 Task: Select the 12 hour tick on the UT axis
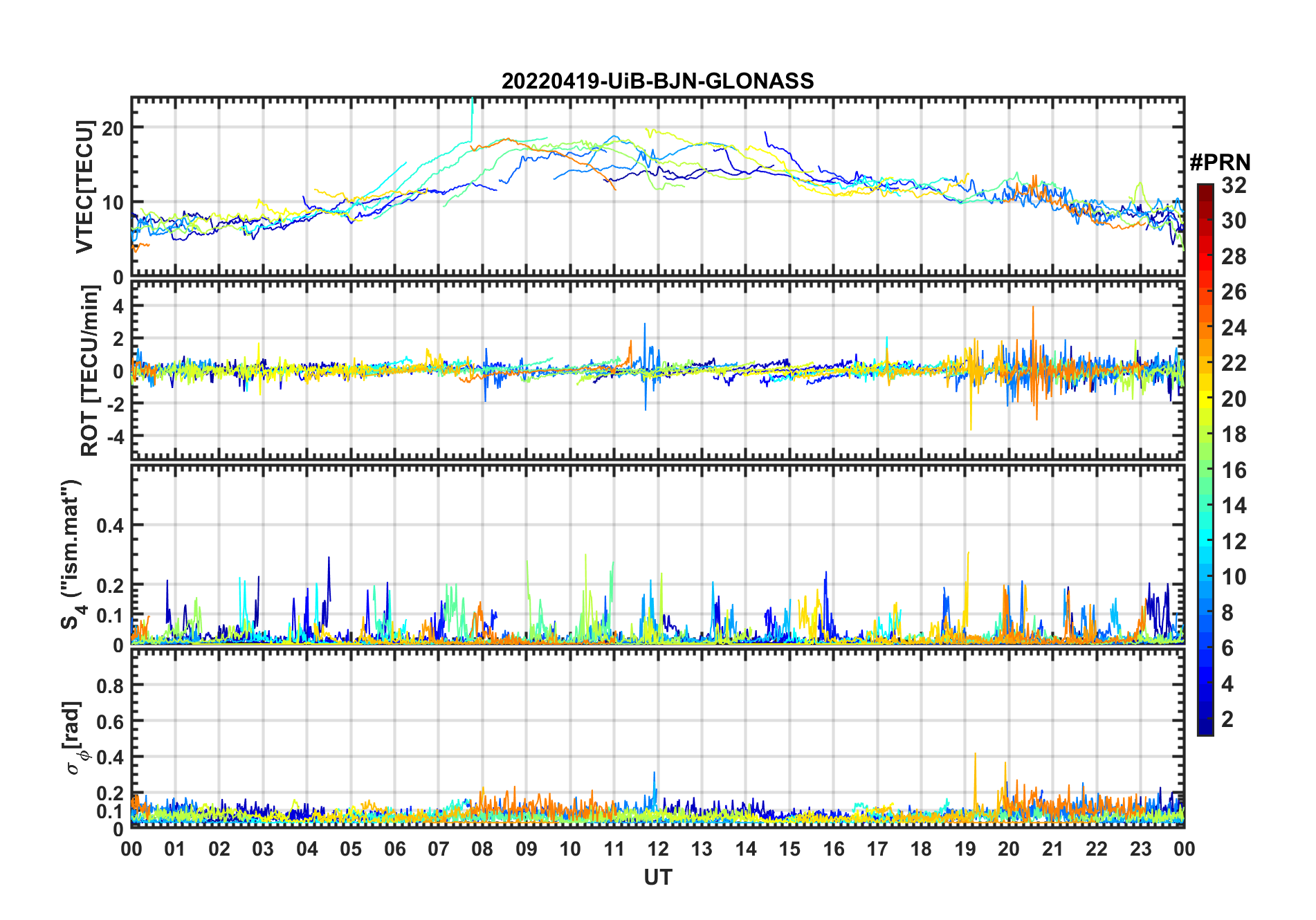click(x=657, y=849)
